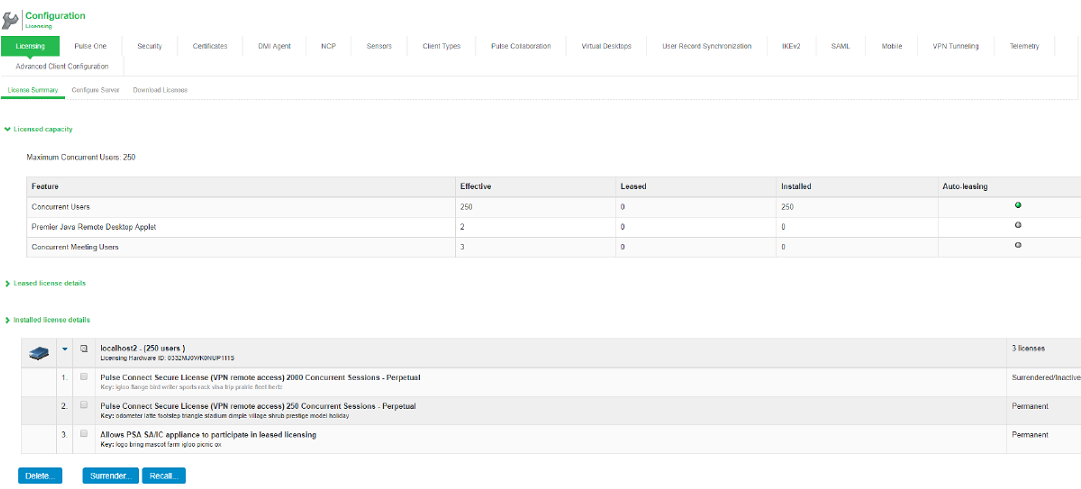
Task: Click the green Concurrent Users auto-leasing indicator
Action: coord(1018,205)
